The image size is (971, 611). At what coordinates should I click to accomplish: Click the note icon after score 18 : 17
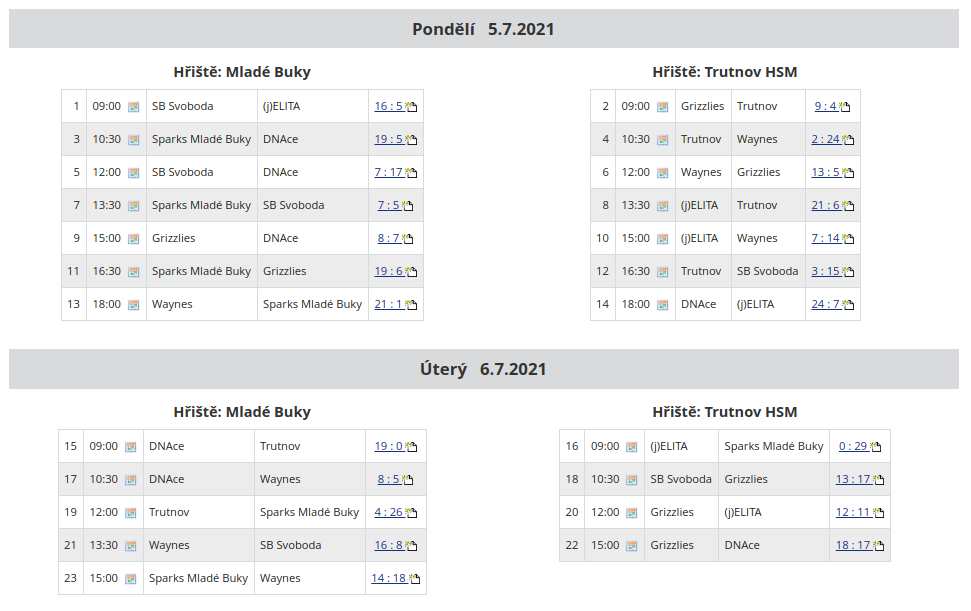(877, 546)
